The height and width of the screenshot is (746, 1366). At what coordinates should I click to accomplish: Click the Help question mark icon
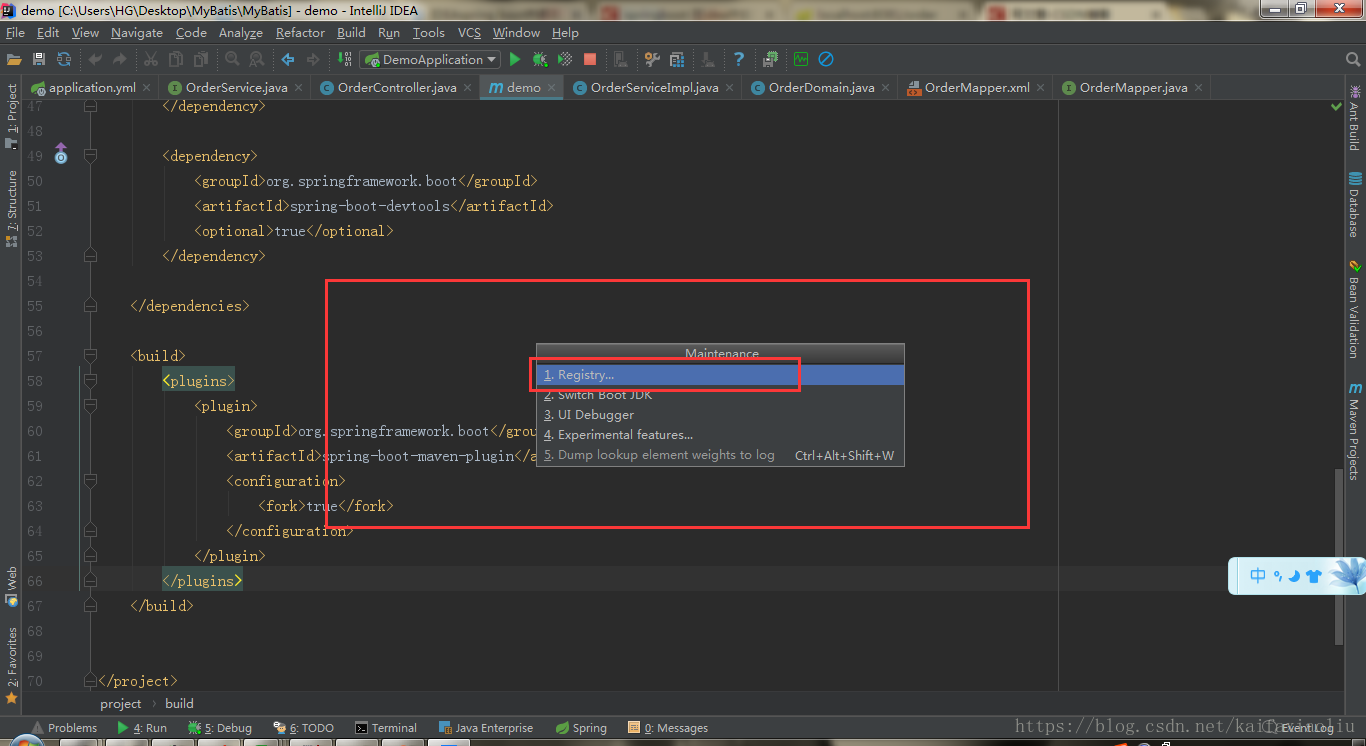(739, 59)
